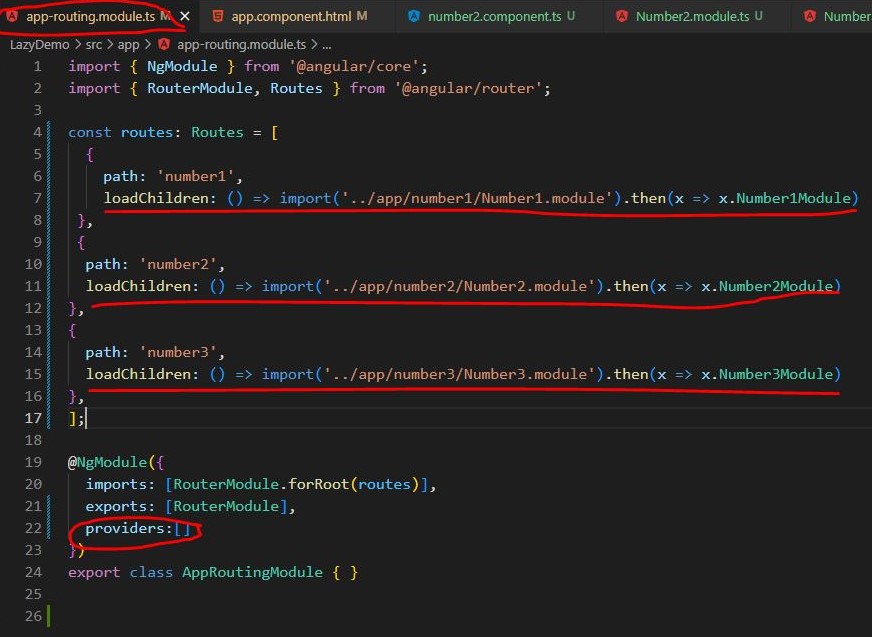
Task: Click line number 17 in the gutter
Action: pyautogui.click(x=33, y=418)
